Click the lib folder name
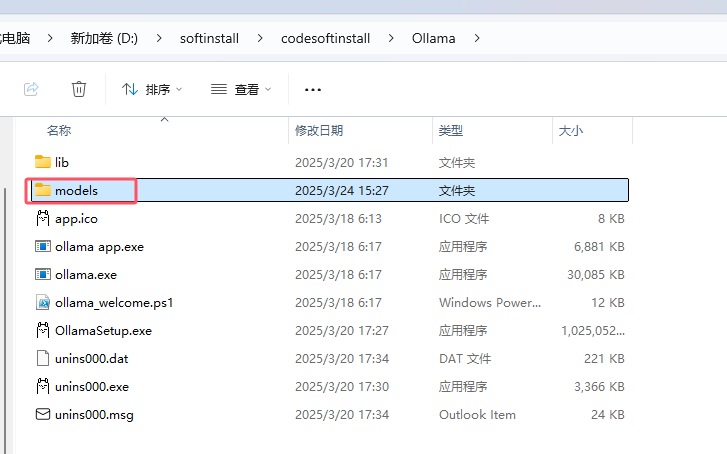Viewport: 727px width, 454px height. (62, 163)
